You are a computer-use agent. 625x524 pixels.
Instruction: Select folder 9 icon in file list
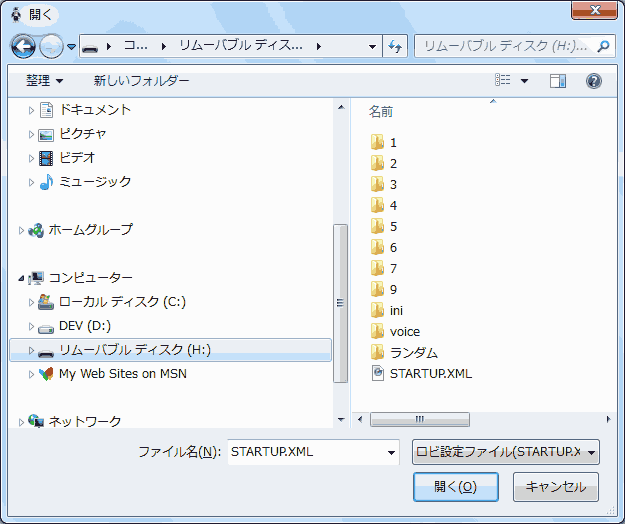pos(377,289)
